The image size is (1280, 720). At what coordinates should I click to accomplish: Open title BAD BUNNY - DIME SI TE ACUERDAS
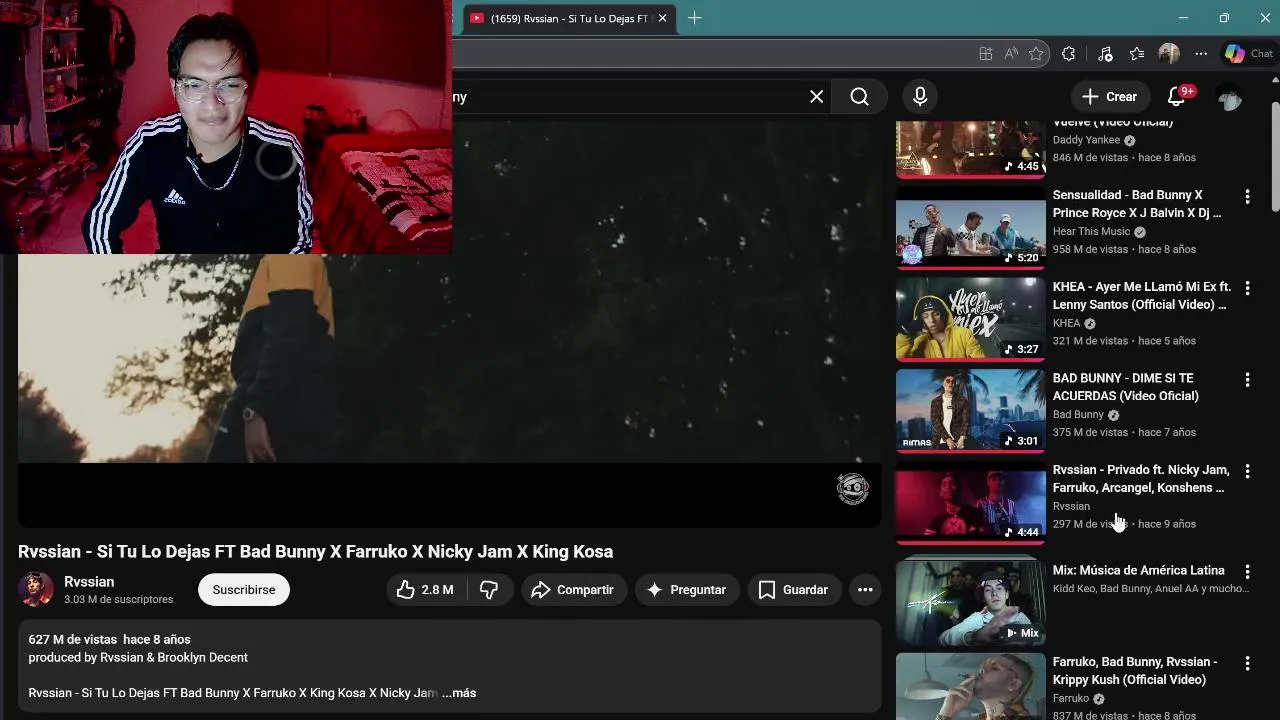click(x=1126, y=387)
